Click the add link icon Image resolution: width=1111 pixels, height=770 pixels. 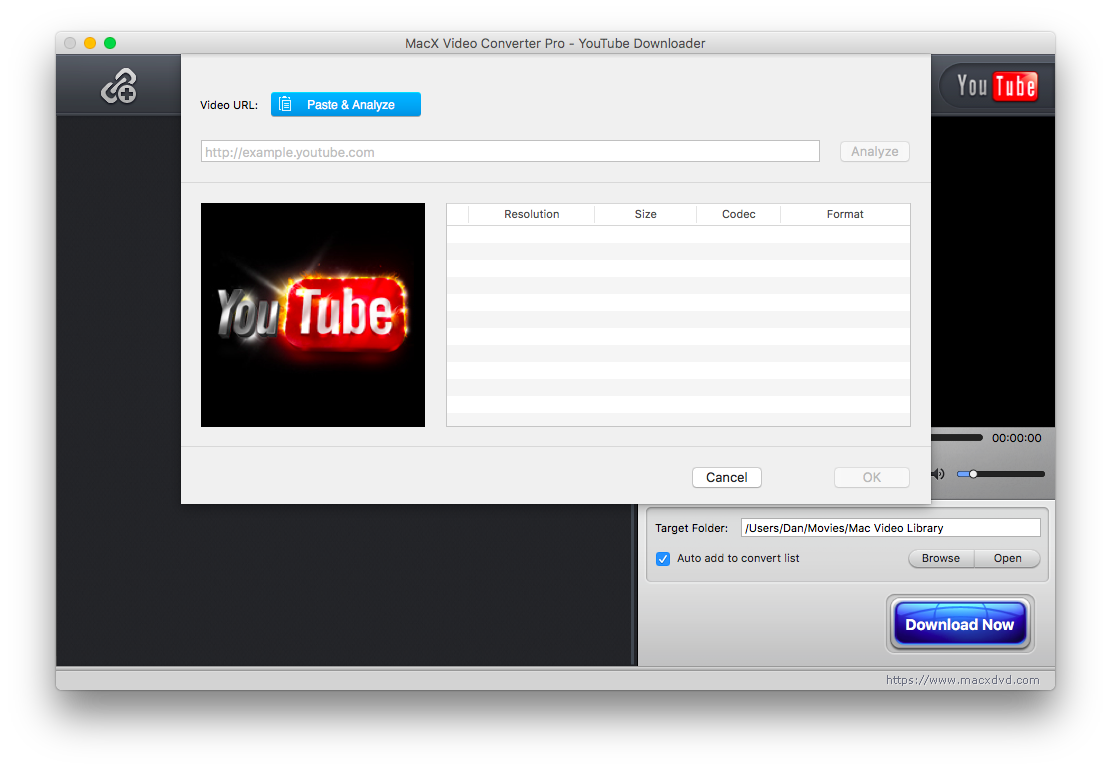[118, 86]
